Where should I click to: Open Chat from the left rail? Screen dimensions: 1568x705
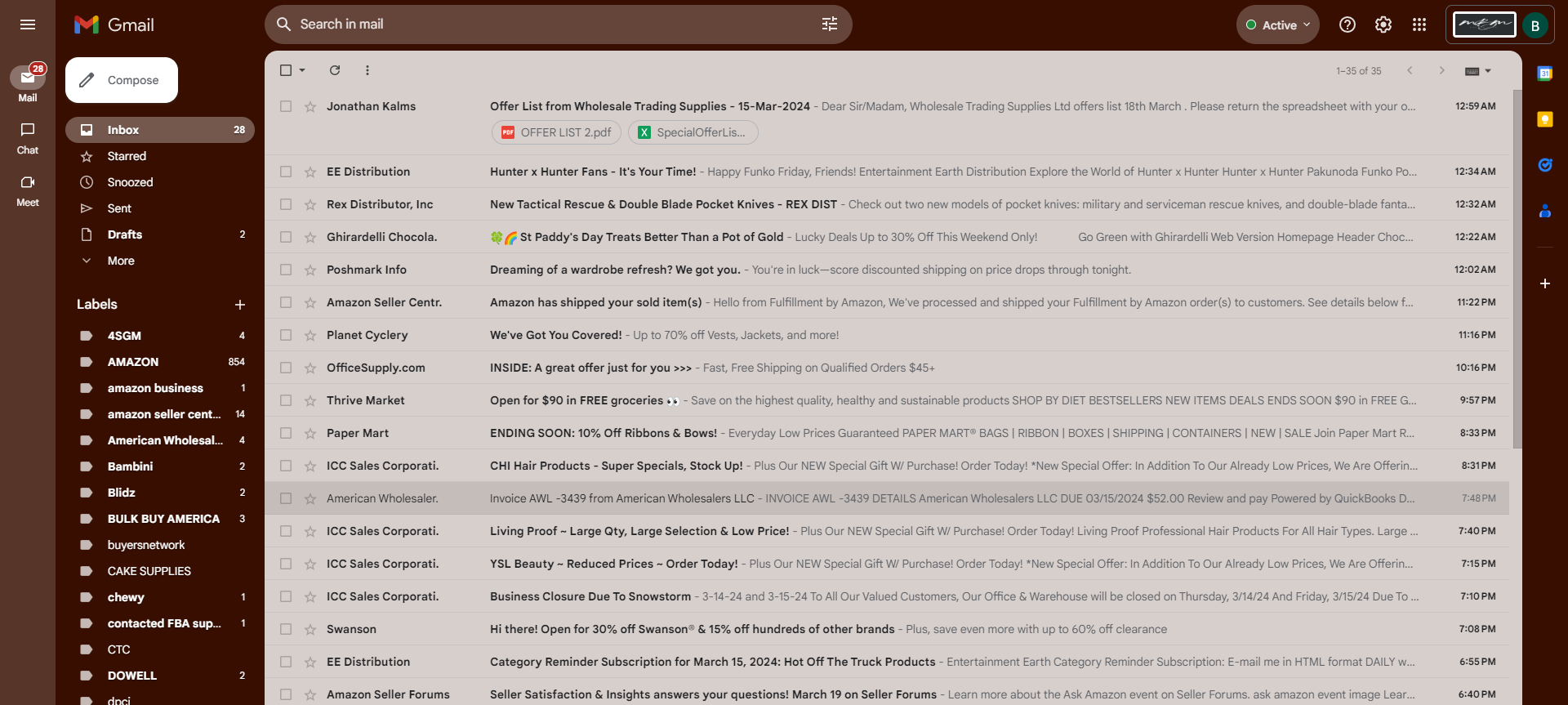(28, 138)
